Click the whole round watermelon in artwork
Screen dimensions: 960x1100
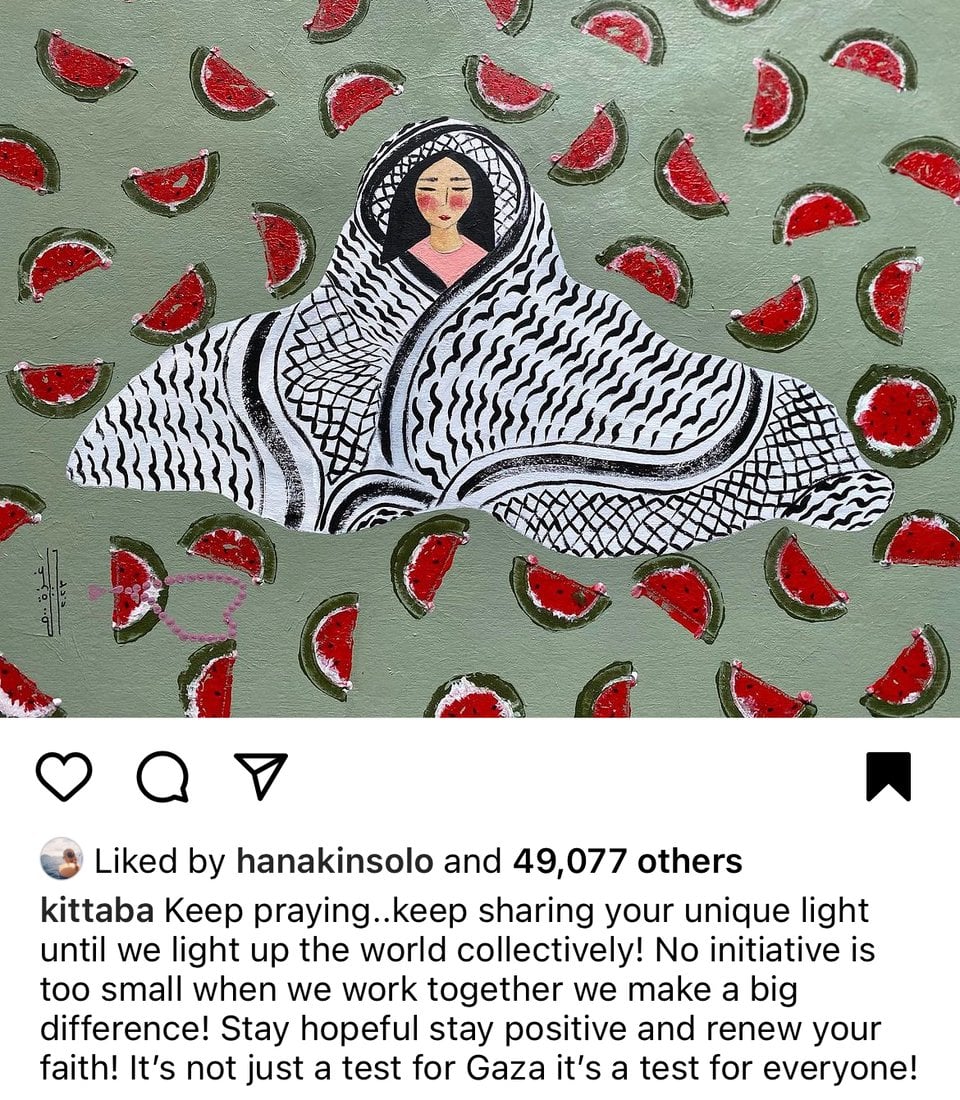coord(900,416)
